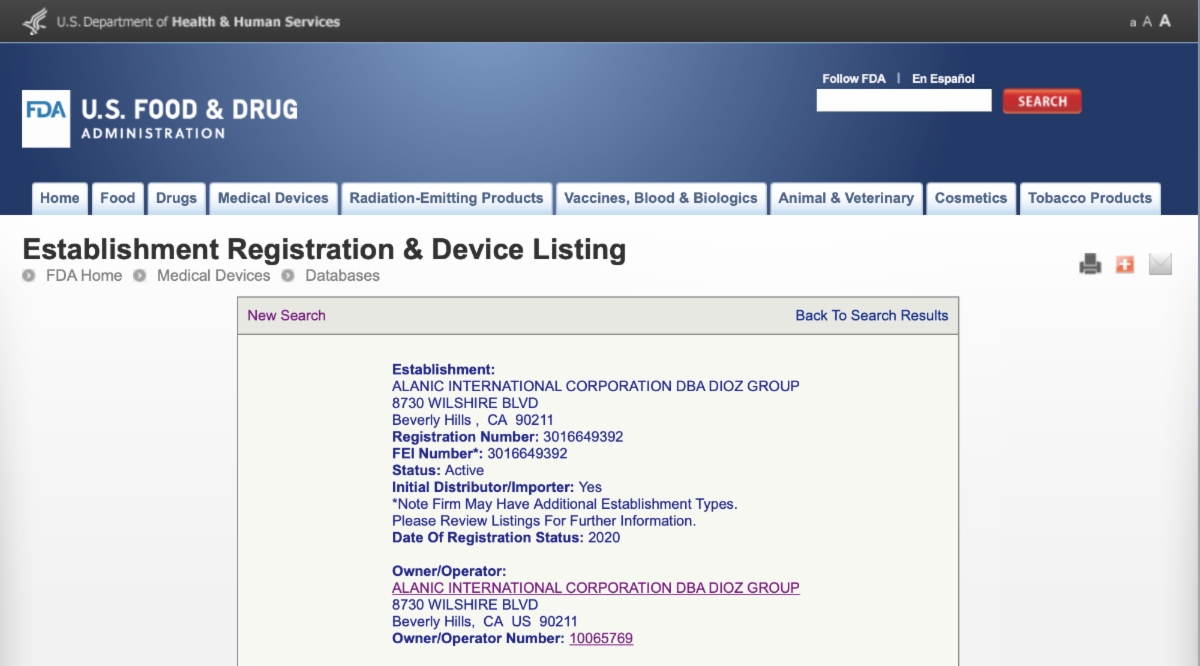The height and width of the screenshot is (666, 1200).
Task: Open the Medical Devices breadcrumb
Action: pyautogui.click(x=213, y=275)
